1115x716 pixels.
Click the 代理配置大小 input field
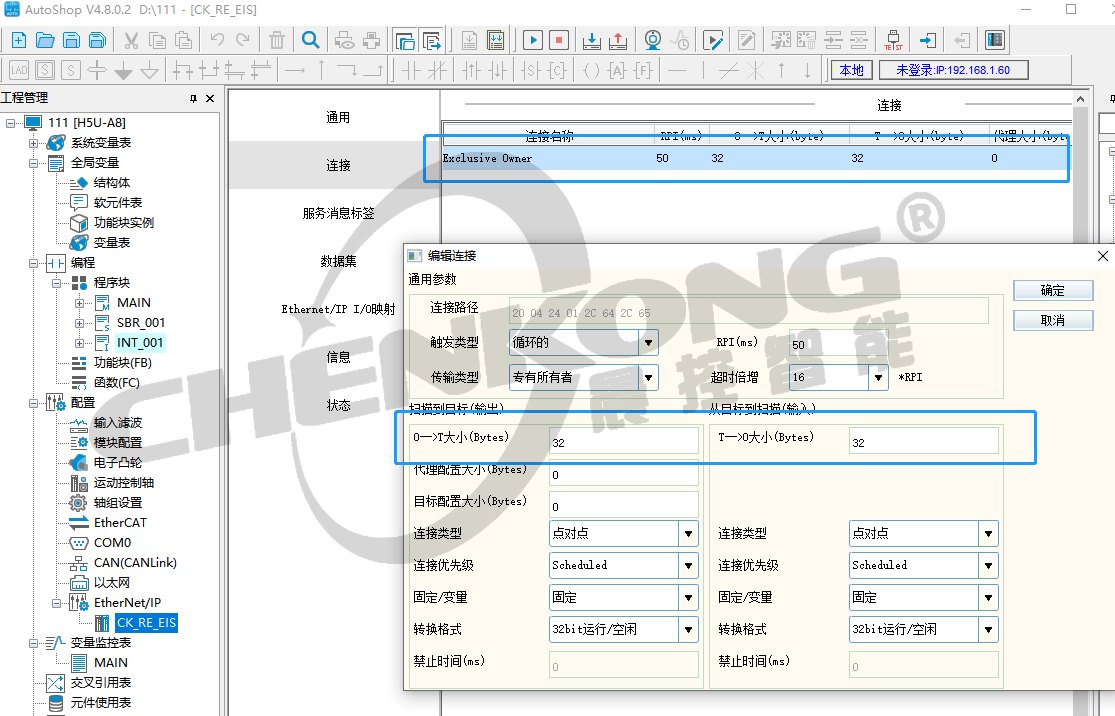click(x=624, y=474)
